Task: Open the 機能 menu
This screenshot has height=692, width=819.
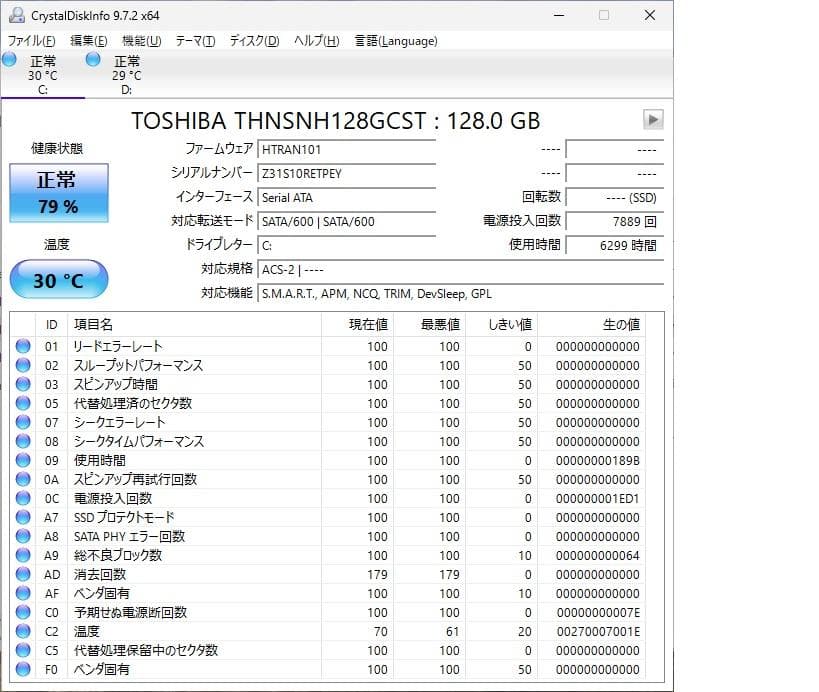Action: click(x=141, y=41)
